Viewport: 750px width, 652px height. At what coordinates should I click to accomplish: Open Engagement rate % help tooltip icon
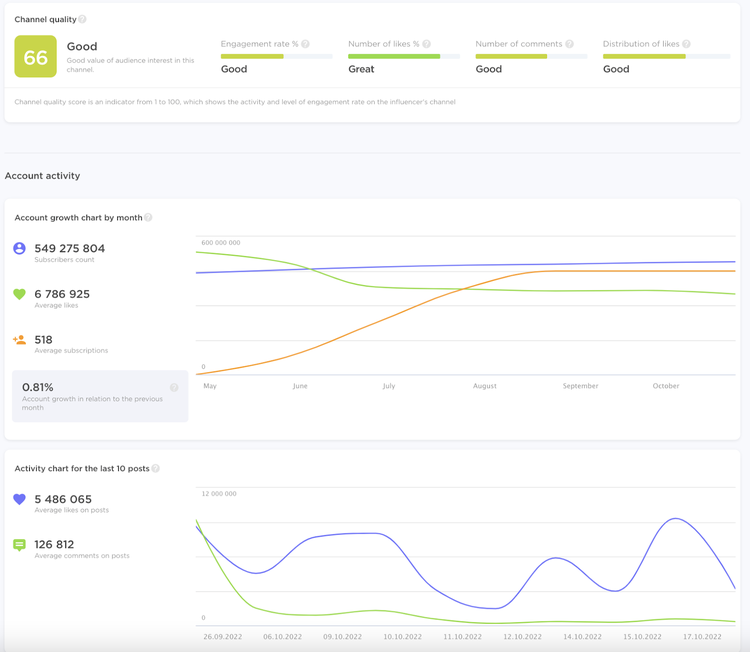305,44
